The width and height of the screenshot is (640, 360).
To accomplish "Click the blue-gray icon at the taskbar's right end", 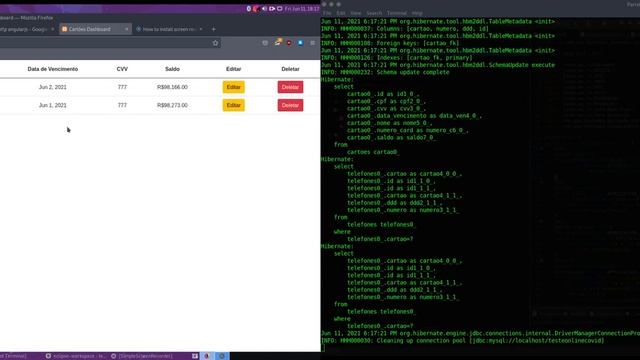I will tap(222, 356).
